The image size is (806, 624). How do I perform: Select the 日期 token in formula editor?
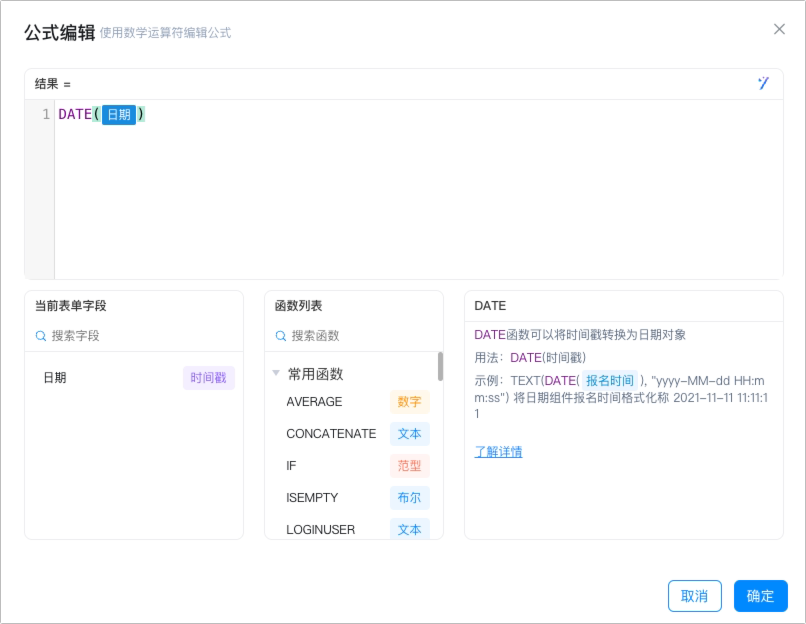119,114
